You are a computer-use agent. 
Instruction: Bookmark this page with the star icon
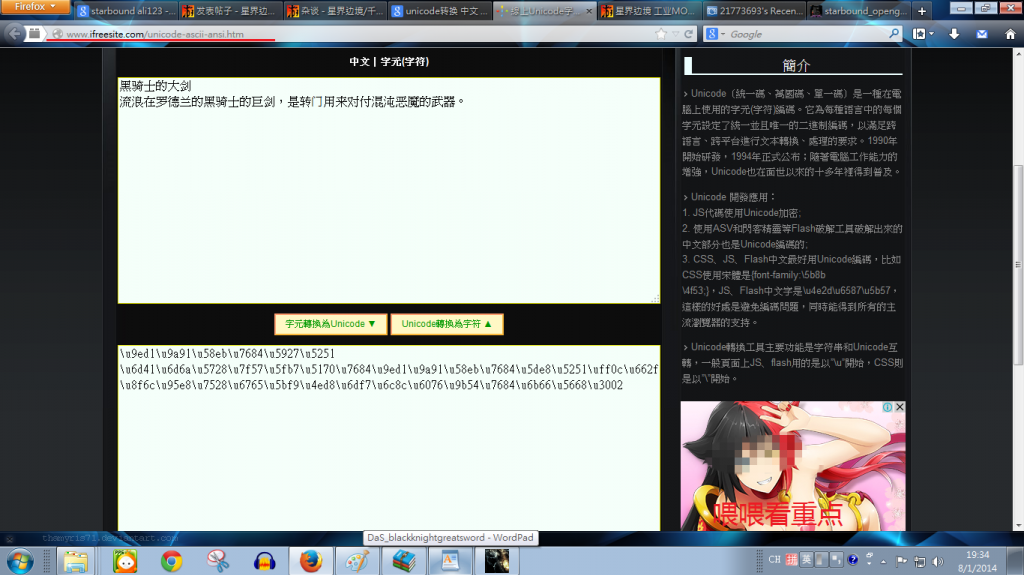(661, 34)
